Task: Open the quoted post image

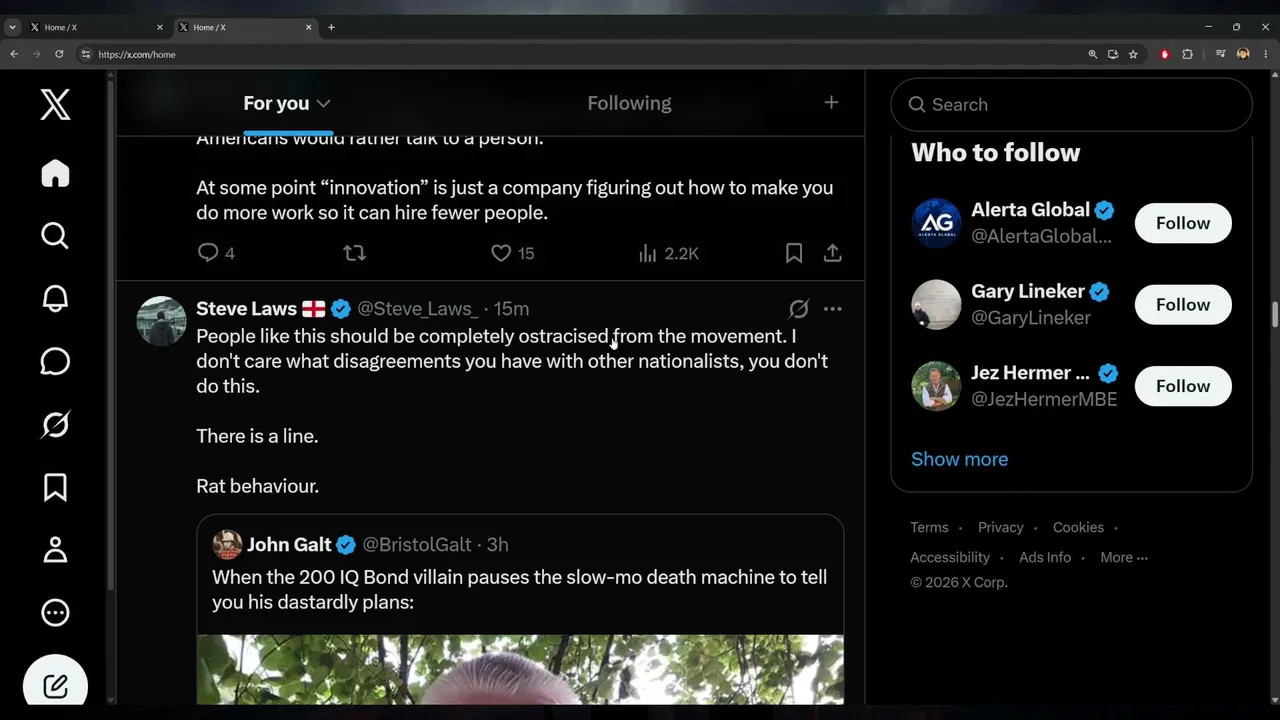Action: point(520,670)
